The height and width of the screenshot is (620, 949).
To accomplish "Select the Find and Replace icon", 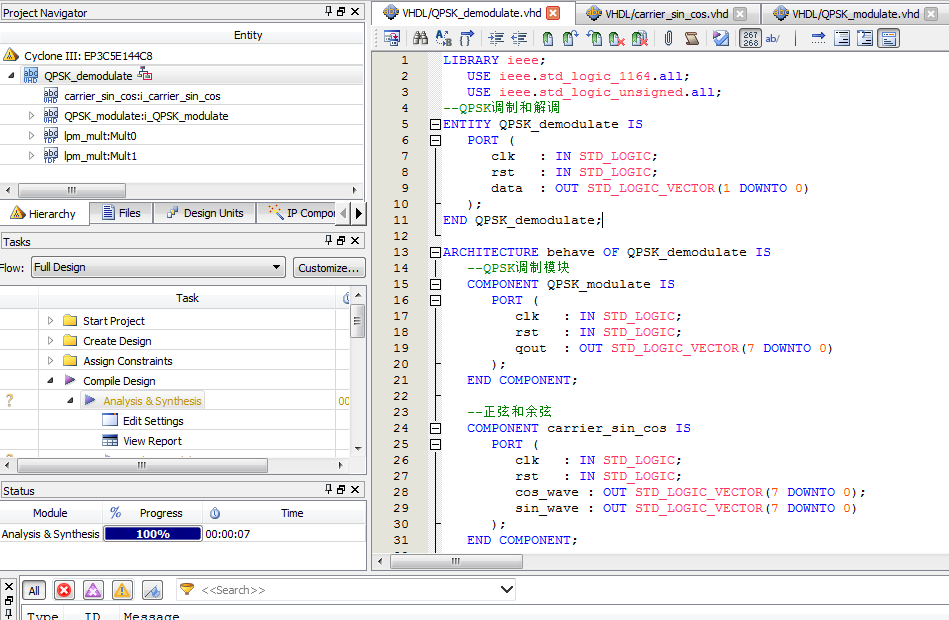I will click(441, 37).
